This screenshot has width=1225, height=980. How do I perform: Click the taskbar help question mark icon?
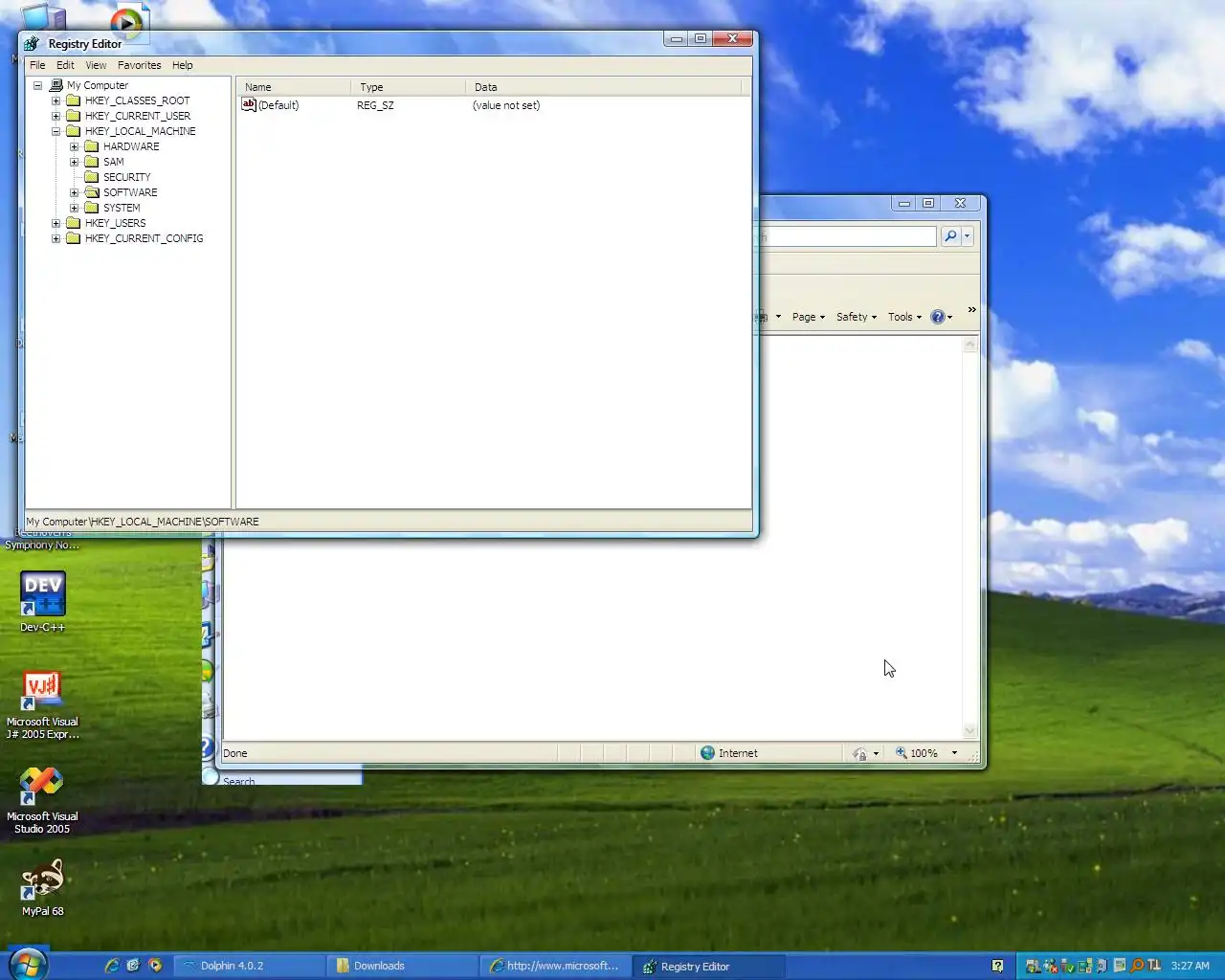pyautogui.click(x=997, y=966)
